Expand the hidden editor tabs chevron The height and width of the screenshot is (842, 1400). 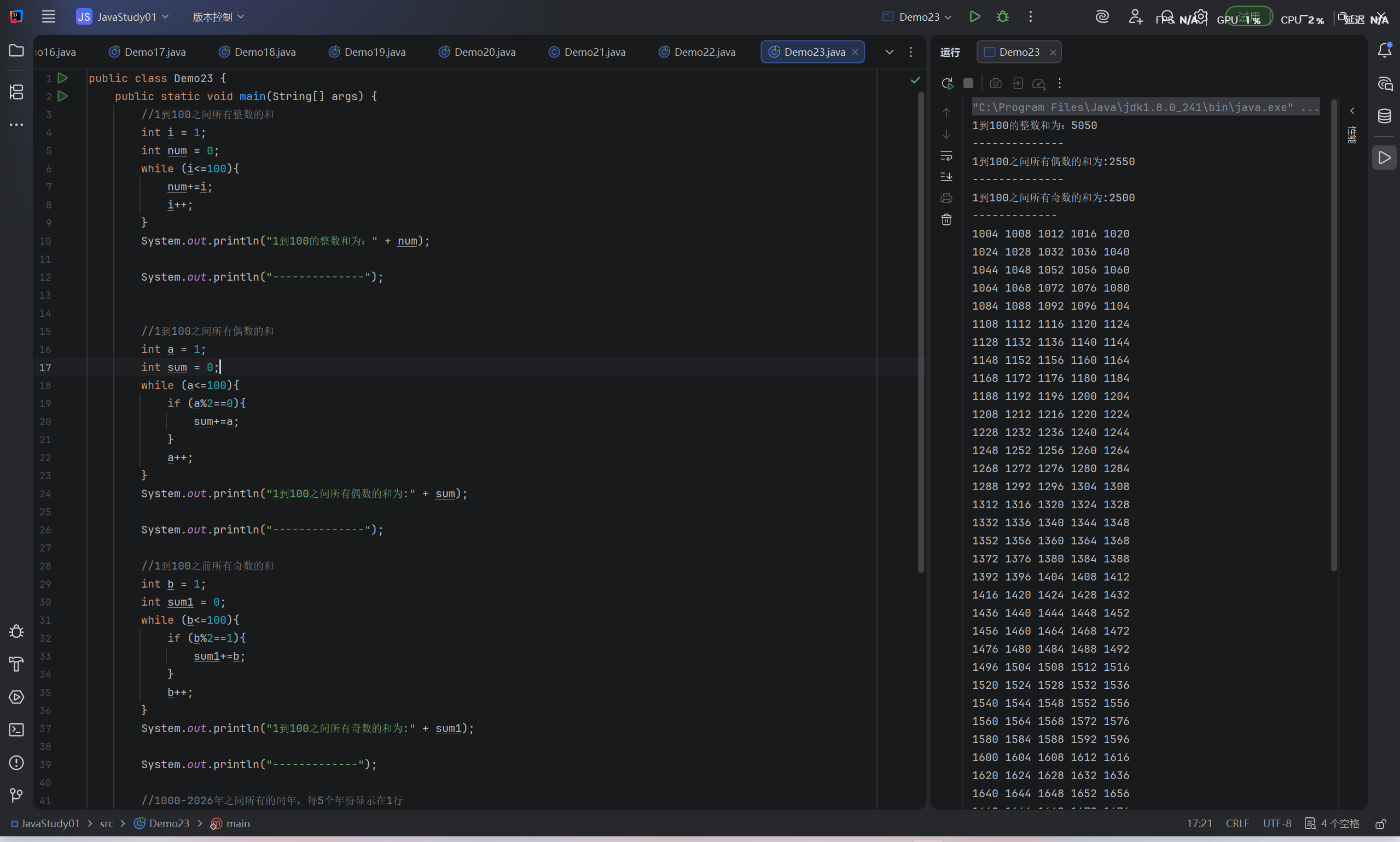[890, 52]
